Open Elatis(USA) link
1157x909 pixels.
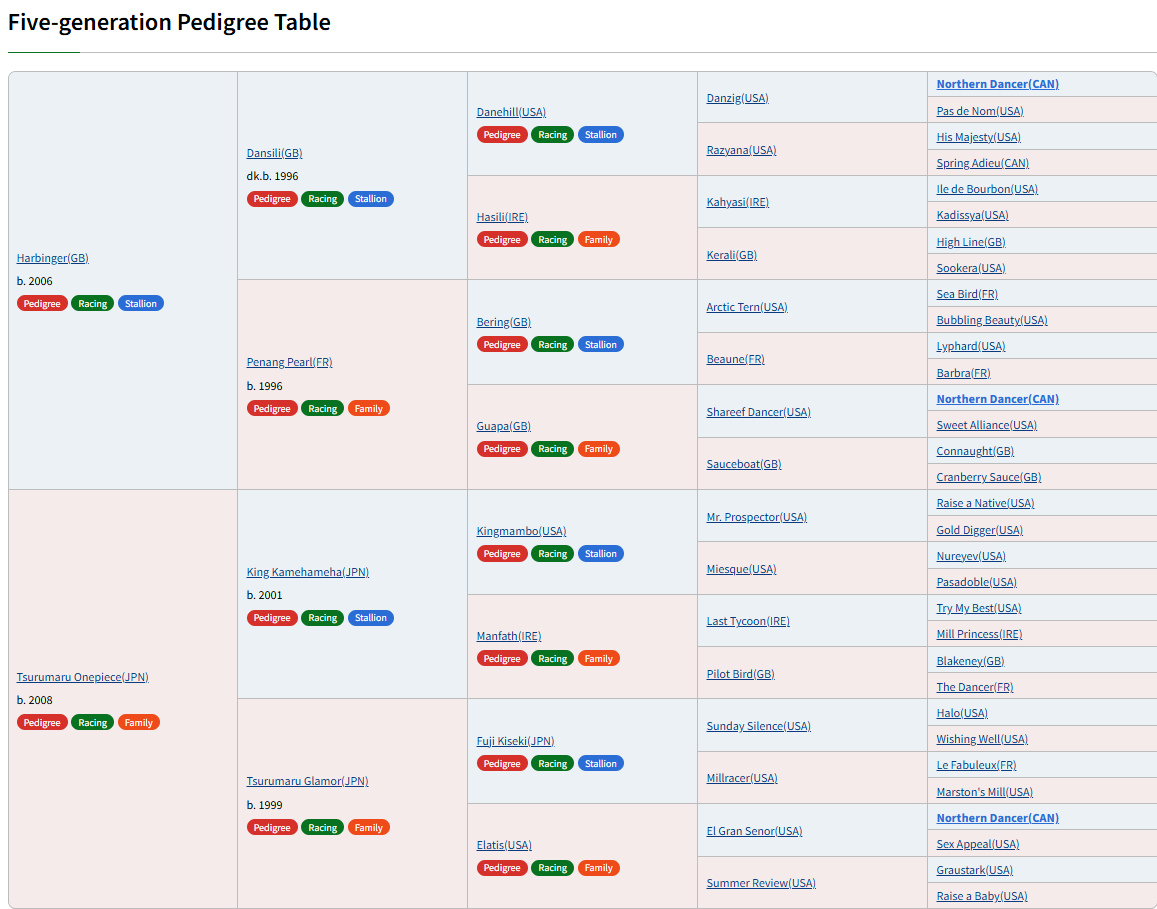pyautogui.click(x=504, y=845)
